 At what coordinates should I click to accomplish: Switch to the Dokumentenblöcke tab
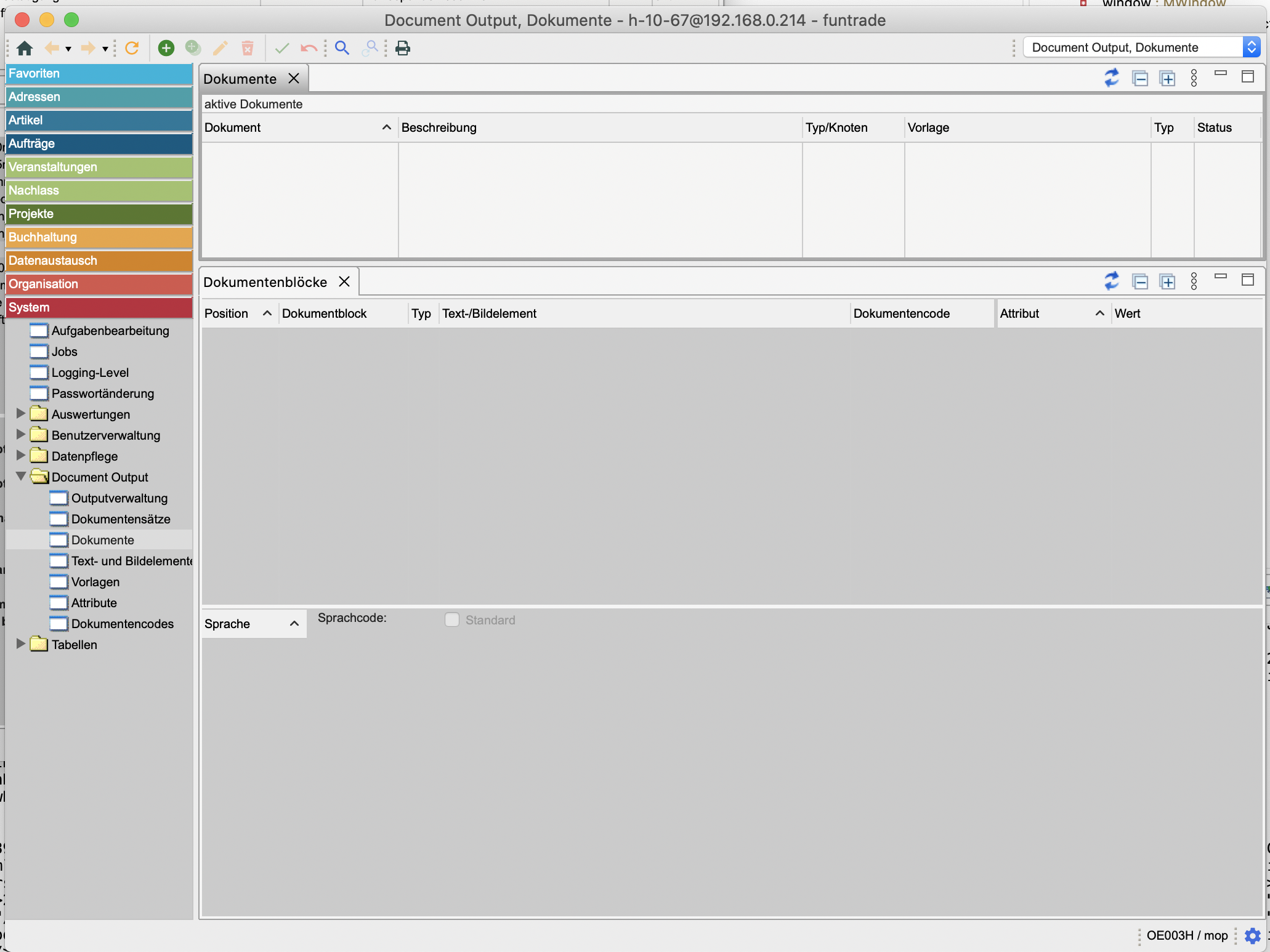(265, 282)
